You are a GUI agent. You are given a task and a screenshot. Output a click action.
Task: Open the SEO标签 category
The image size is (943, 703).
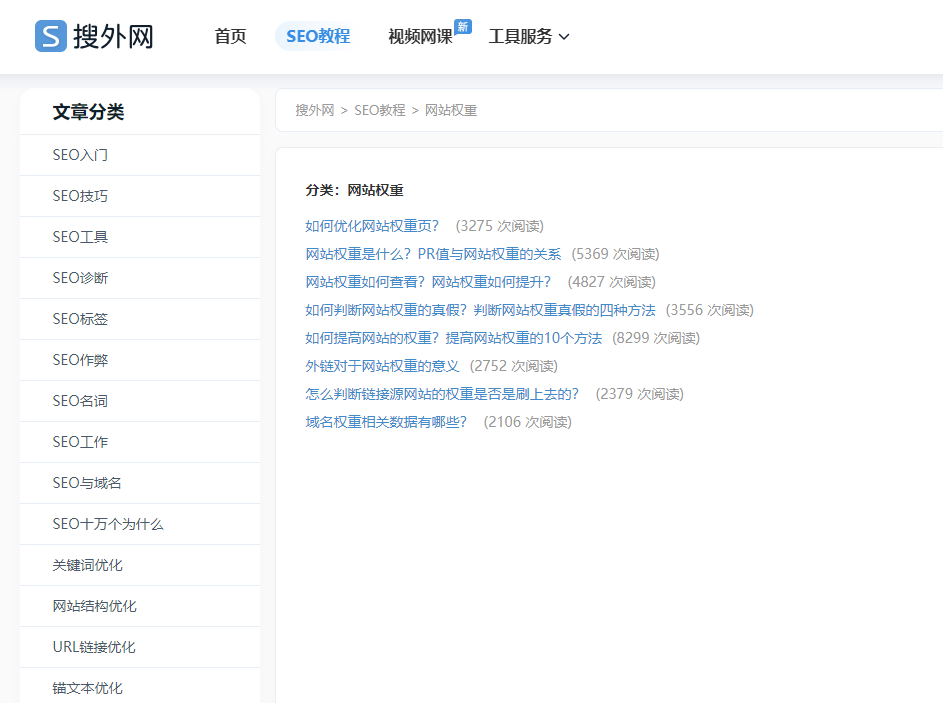point(140,319)
